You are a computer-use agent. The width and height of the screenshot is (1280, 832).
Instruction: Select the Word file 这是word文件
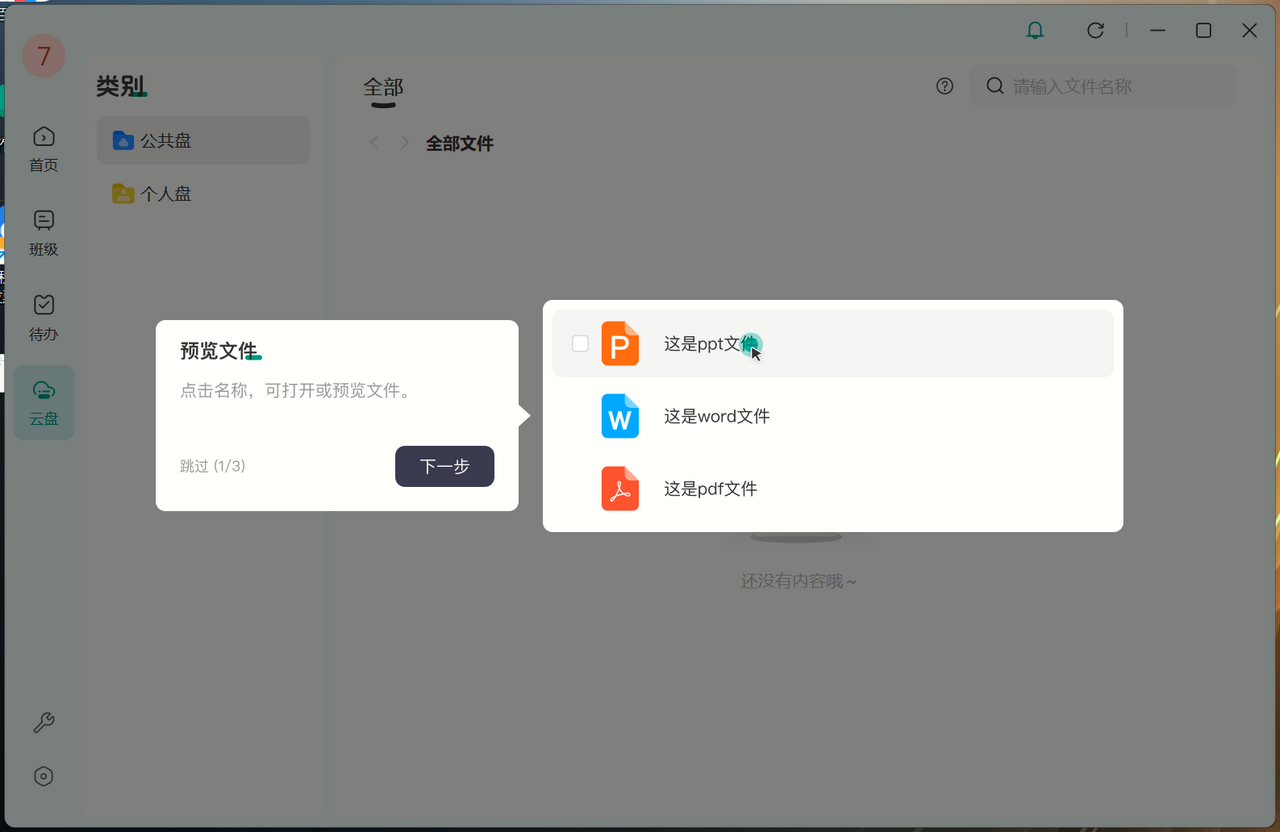[x=716, y=416]
